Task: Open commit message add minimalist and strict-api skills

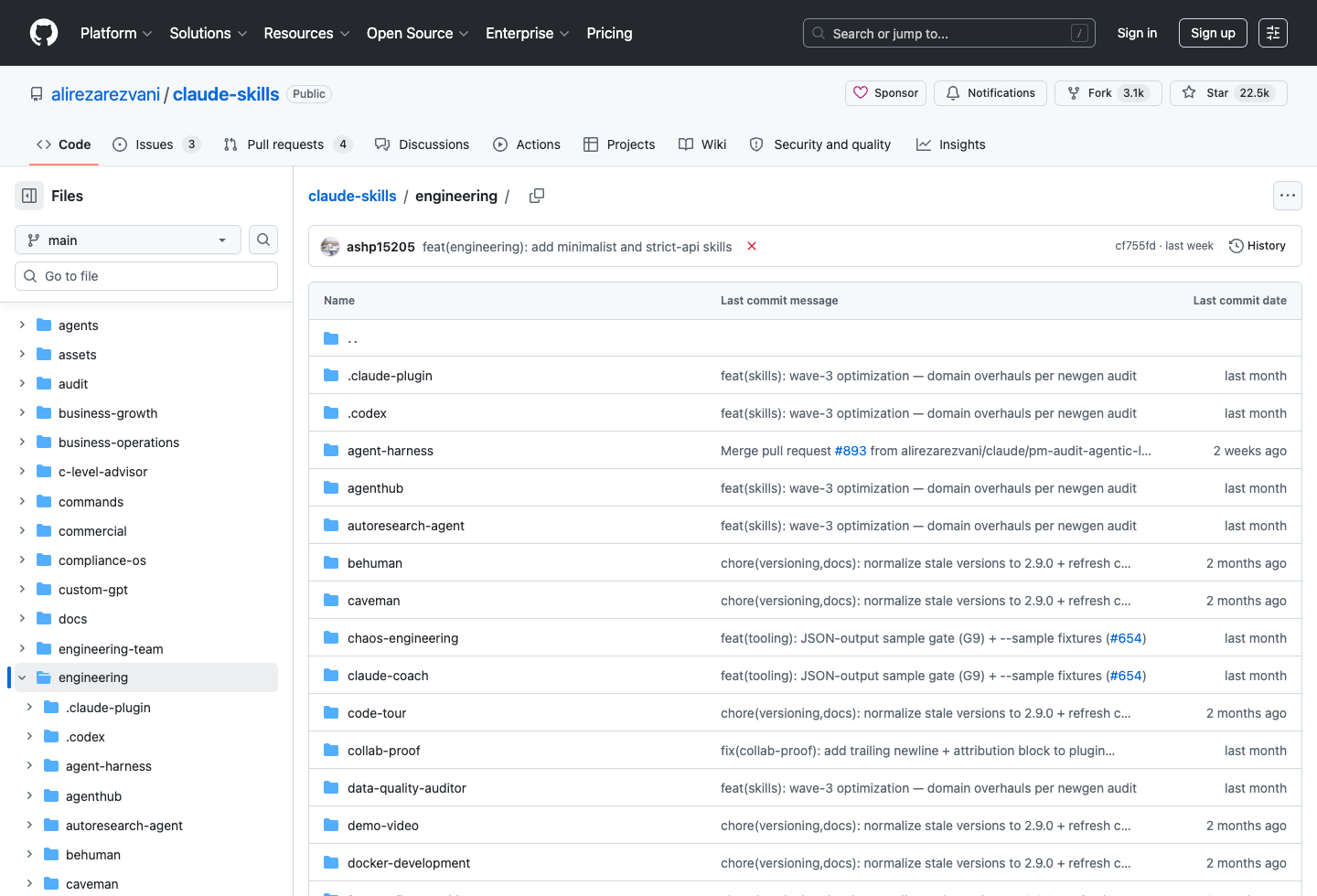Action: pyautogui.click(x=577, y=247)
